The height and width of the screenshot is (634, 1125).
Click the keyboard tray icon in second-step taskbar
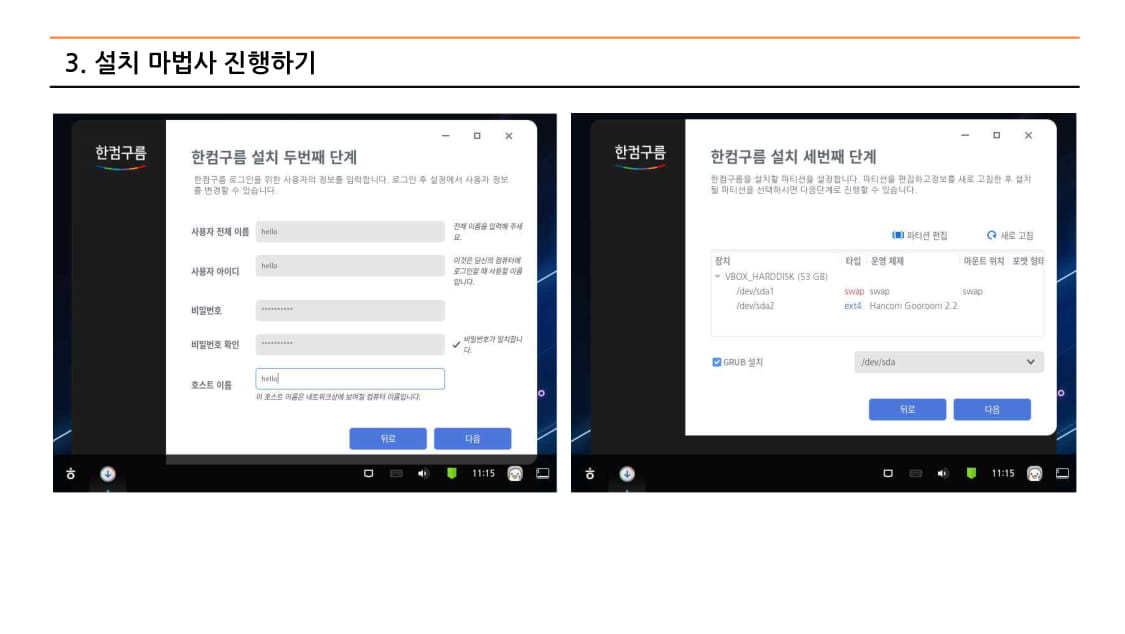396,473
